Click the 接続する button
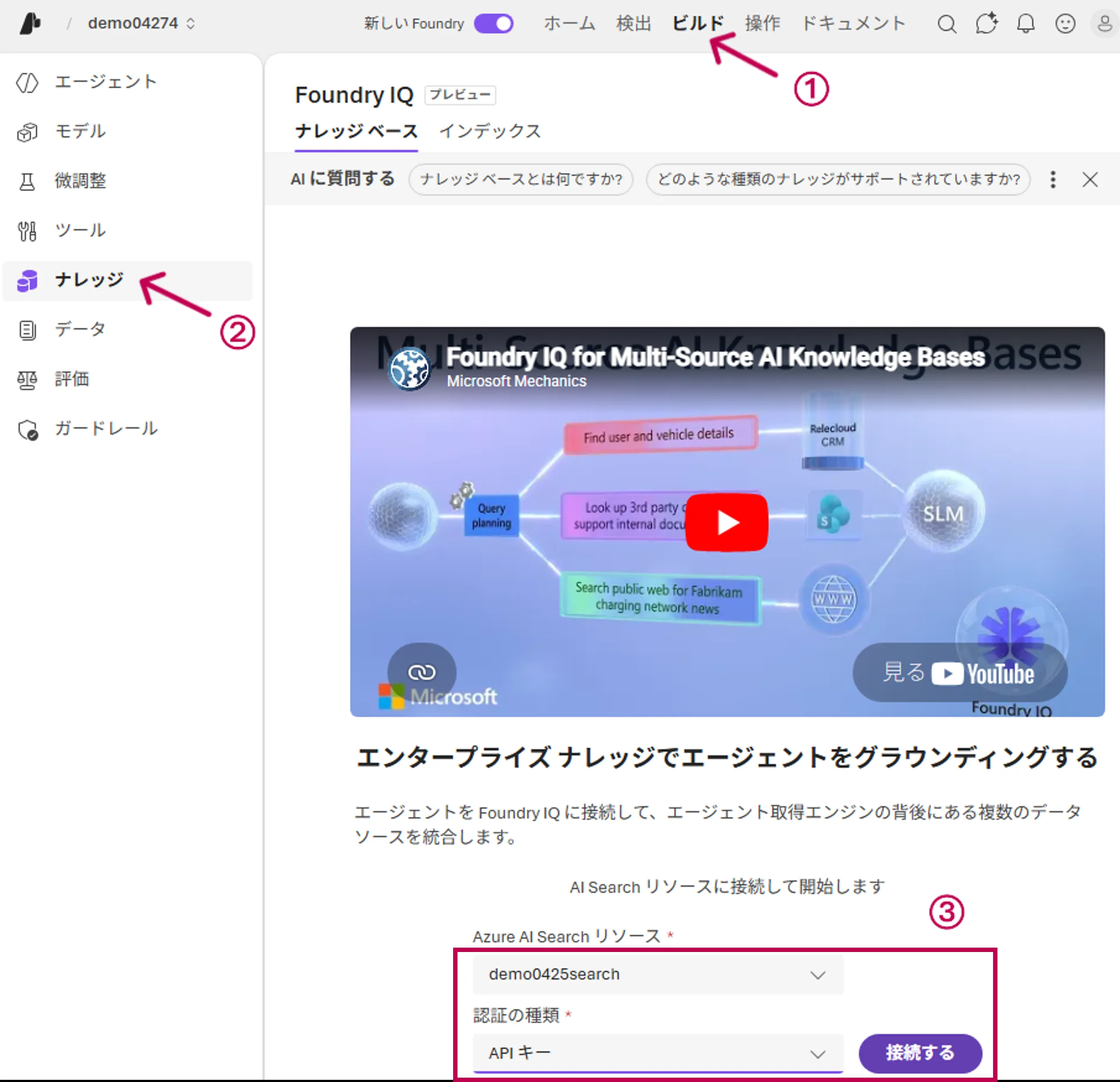This screenshot has height=1082, width=1120. tap(920, 1053)
